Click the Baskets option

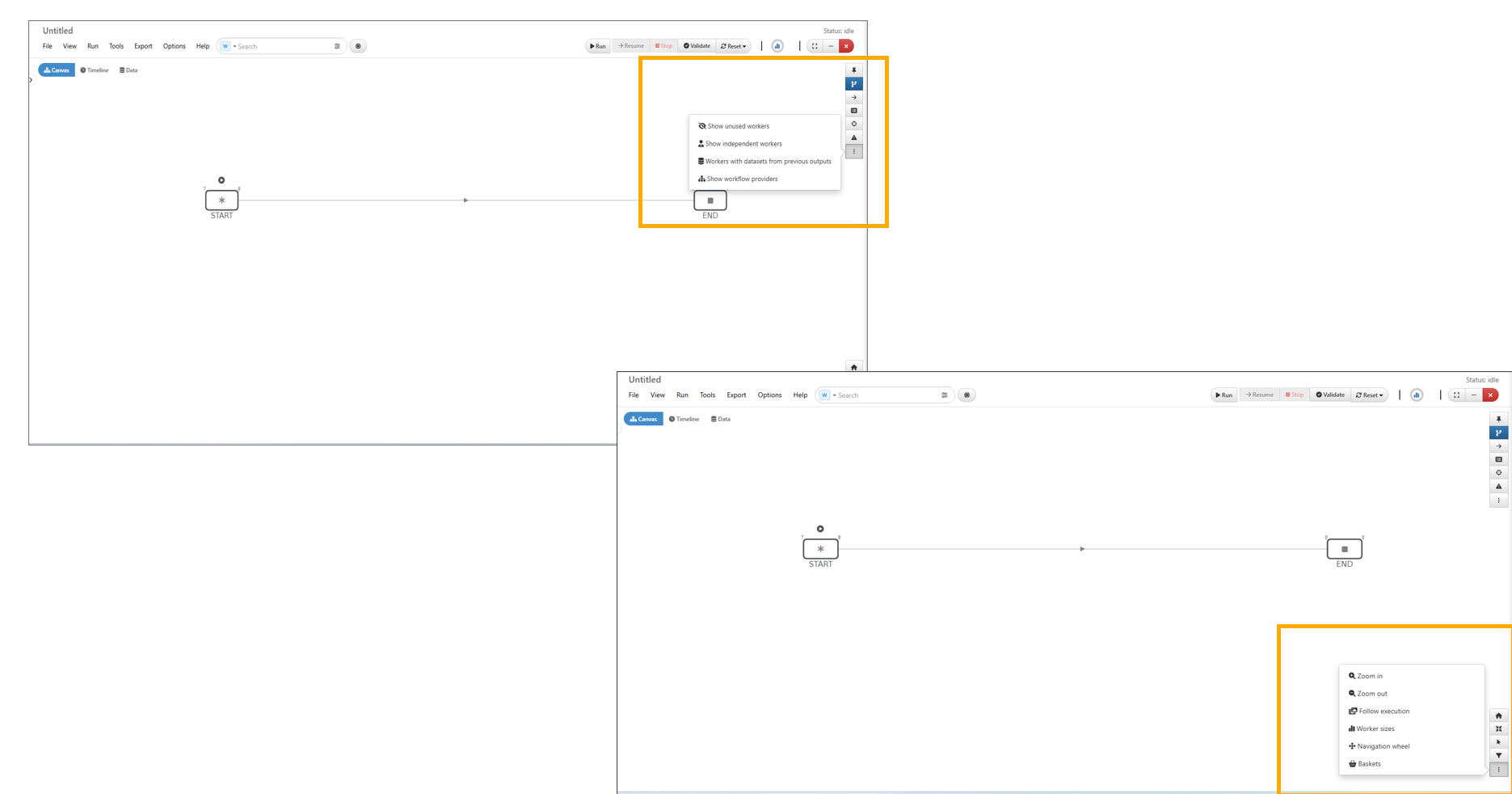(1369, 764)
